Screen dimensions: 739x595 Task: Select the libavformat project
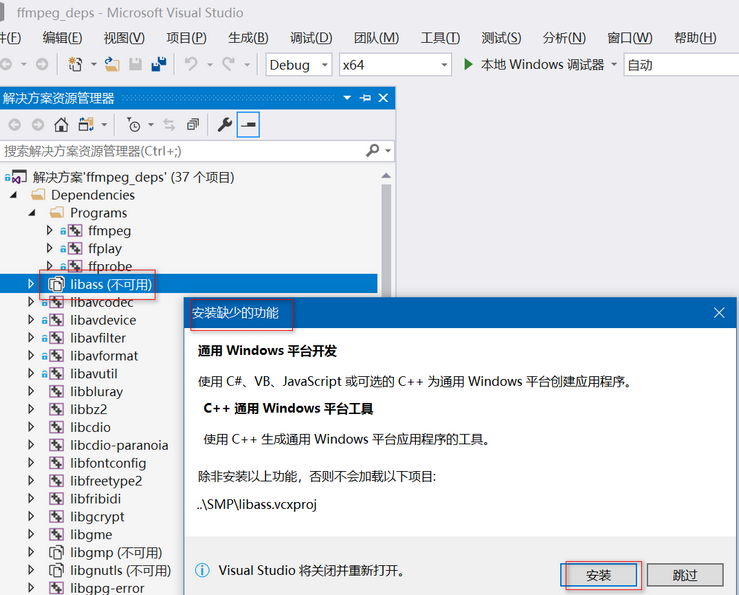(104, 355)
